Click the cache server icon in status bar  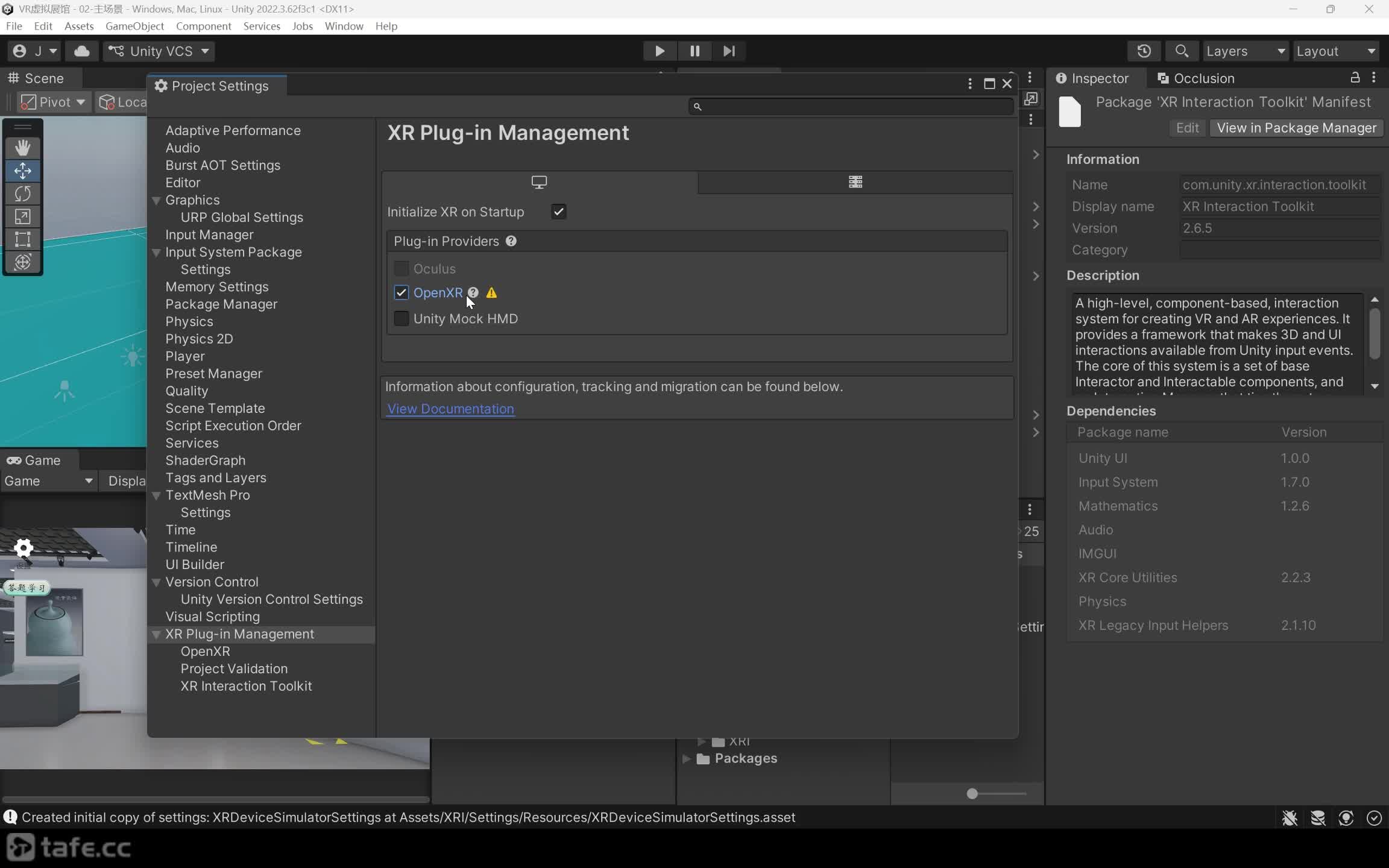(x=1318, y=818)
